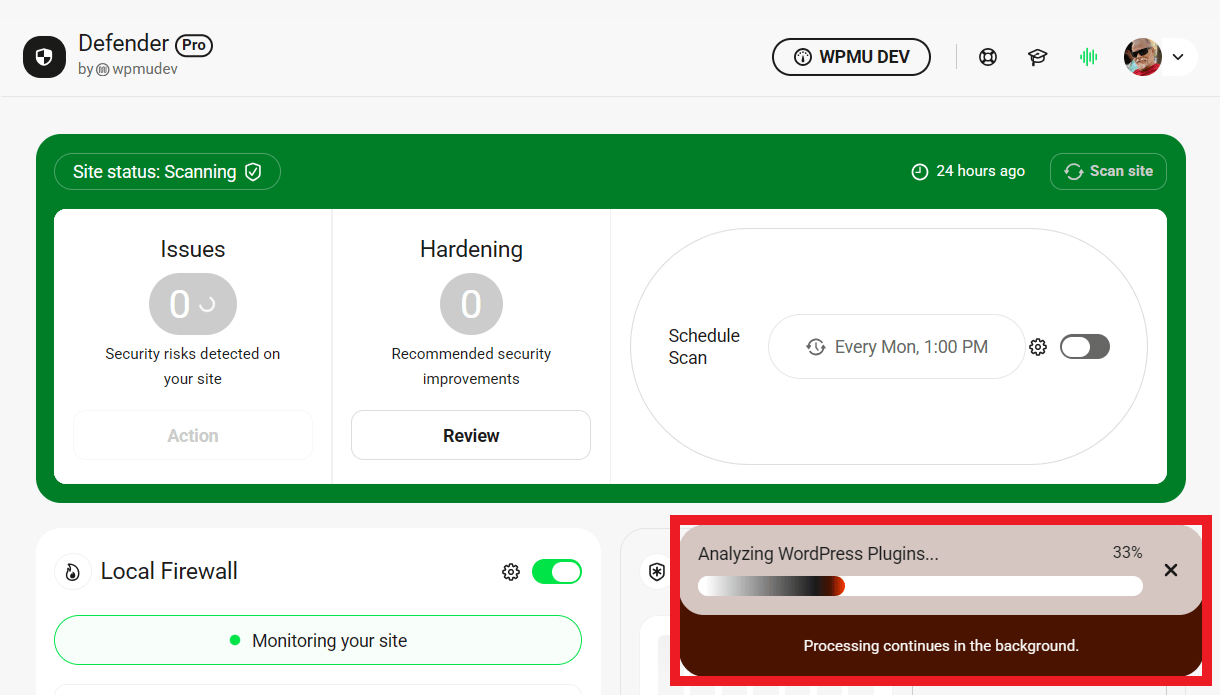The image size is (1220, 695).
Task: Dismiss the scan progress notification
Action: (x=1171, y=570)
